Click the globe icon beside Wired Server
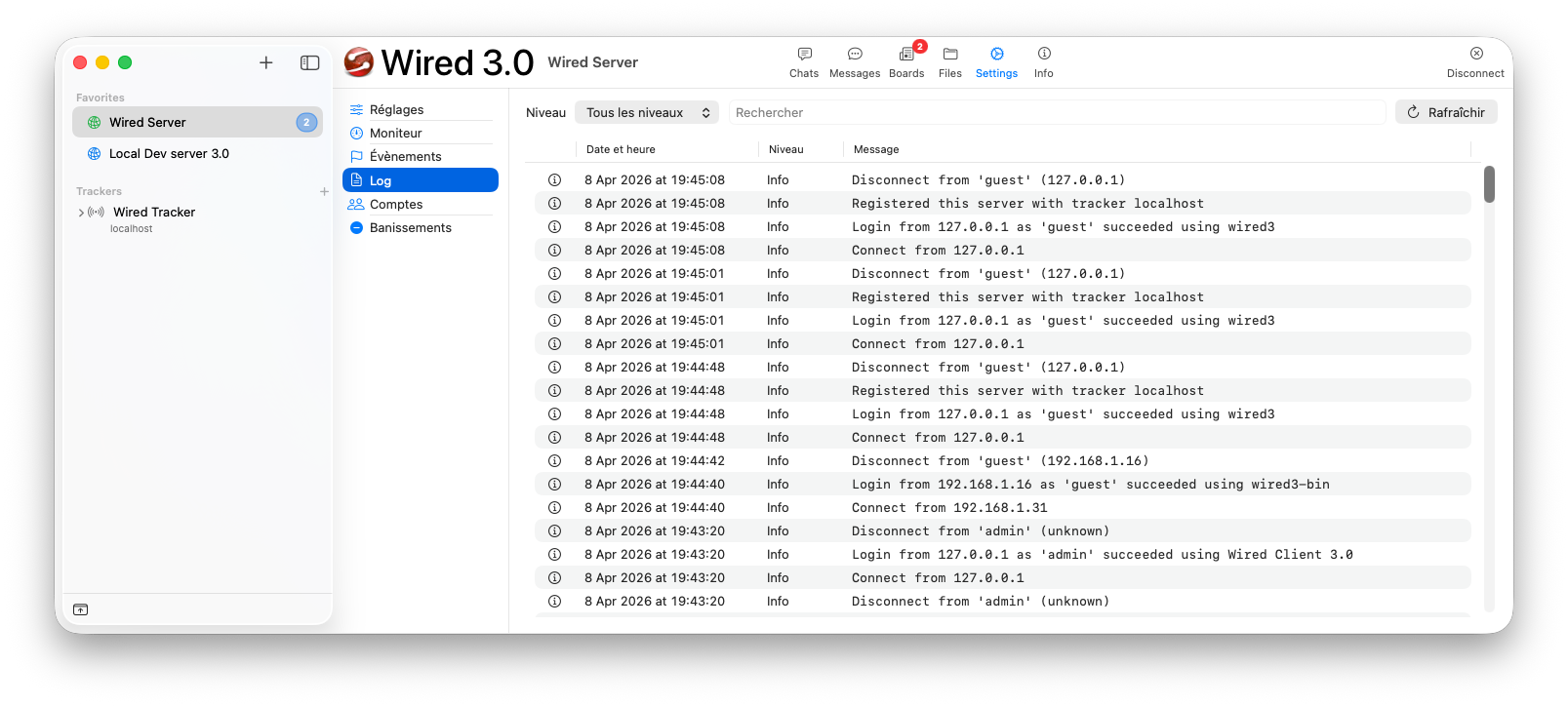1568x706 pixels. tap(95, 123)
